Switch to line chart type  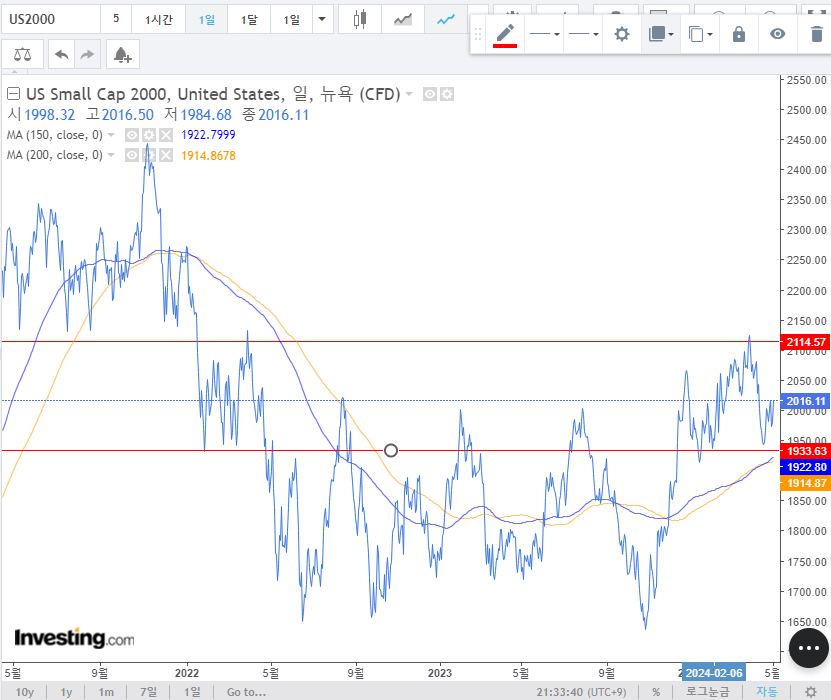pos(446,20)
